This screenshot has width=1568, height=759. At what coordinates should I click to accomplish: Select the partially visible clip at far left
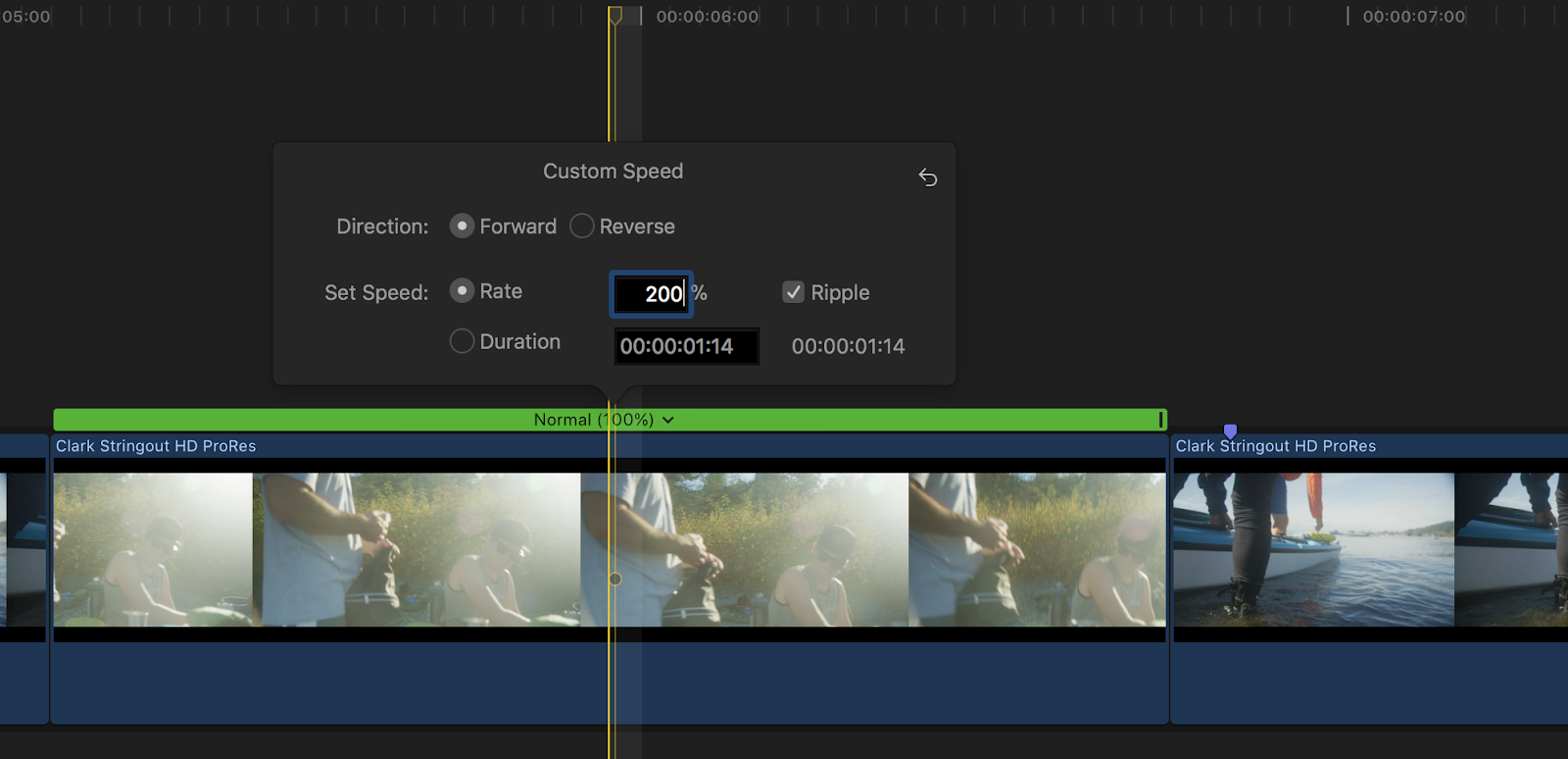point(22,549)
